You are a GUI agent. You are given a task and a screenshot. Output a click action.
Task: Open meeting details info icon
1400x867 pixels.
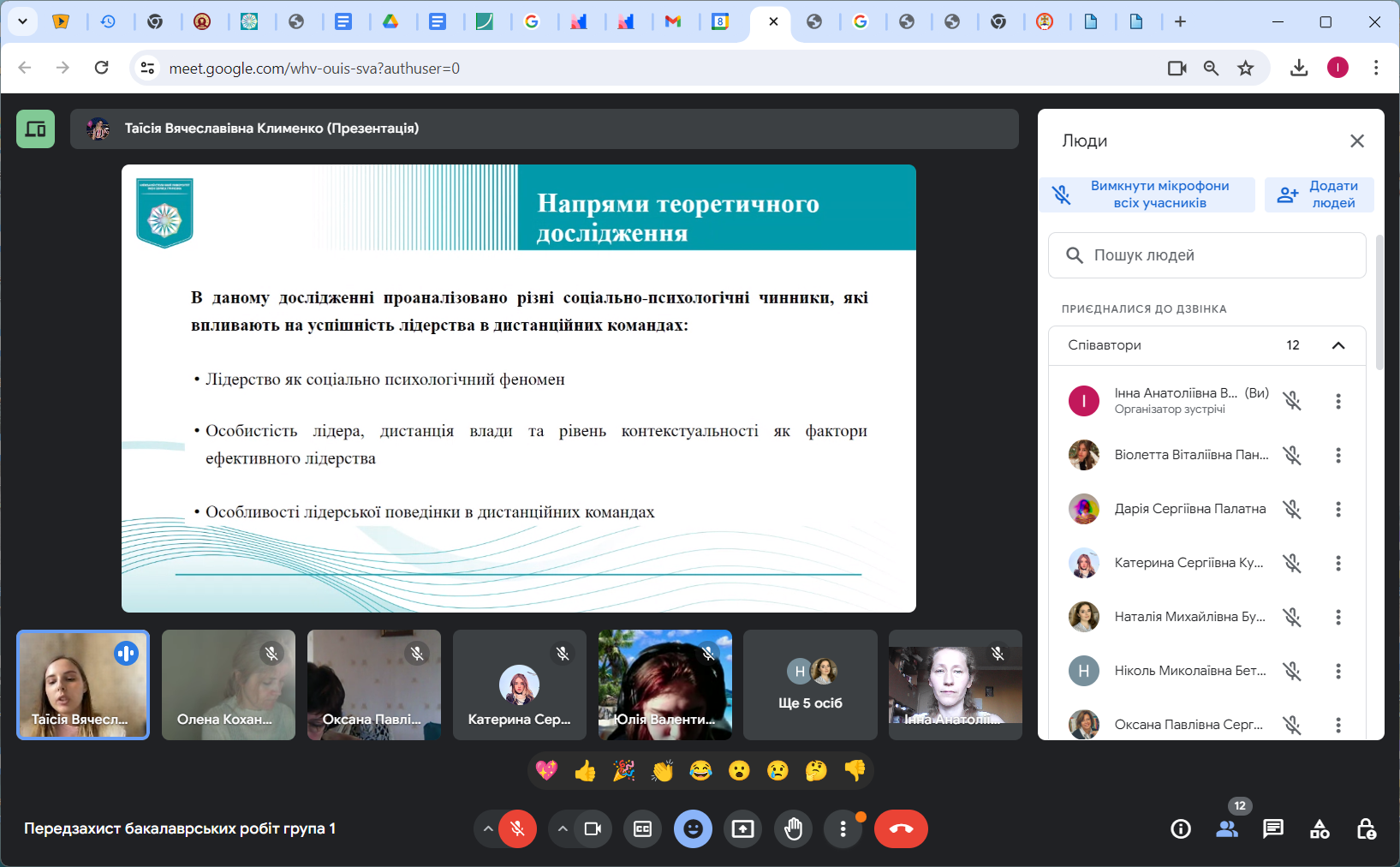coord(1180,828)
